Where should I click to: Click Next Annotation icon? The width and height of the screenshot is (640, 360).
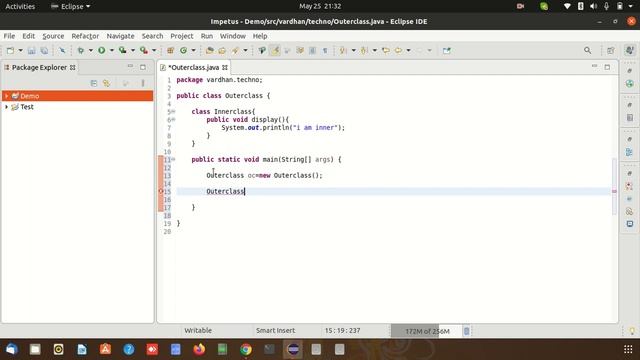coord(343,51)
